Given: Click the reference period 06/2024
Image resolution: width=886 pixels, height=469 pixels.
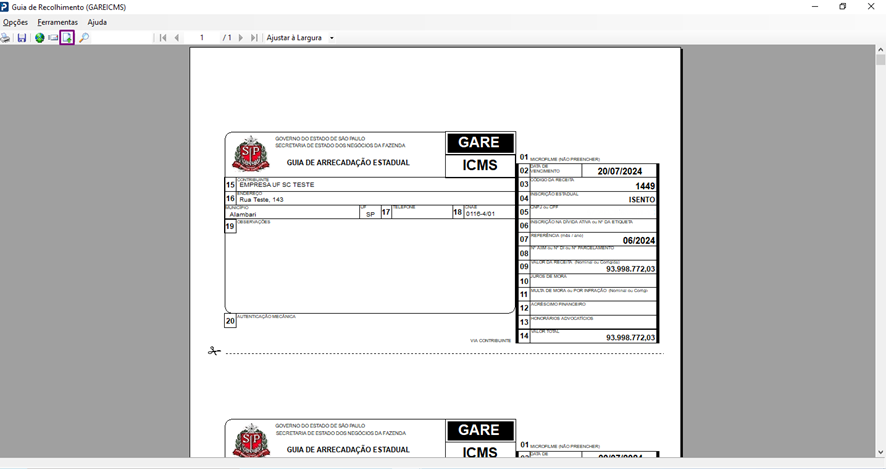Looking at the screenshot, I should pyautogui.click(x=639, y=241).
